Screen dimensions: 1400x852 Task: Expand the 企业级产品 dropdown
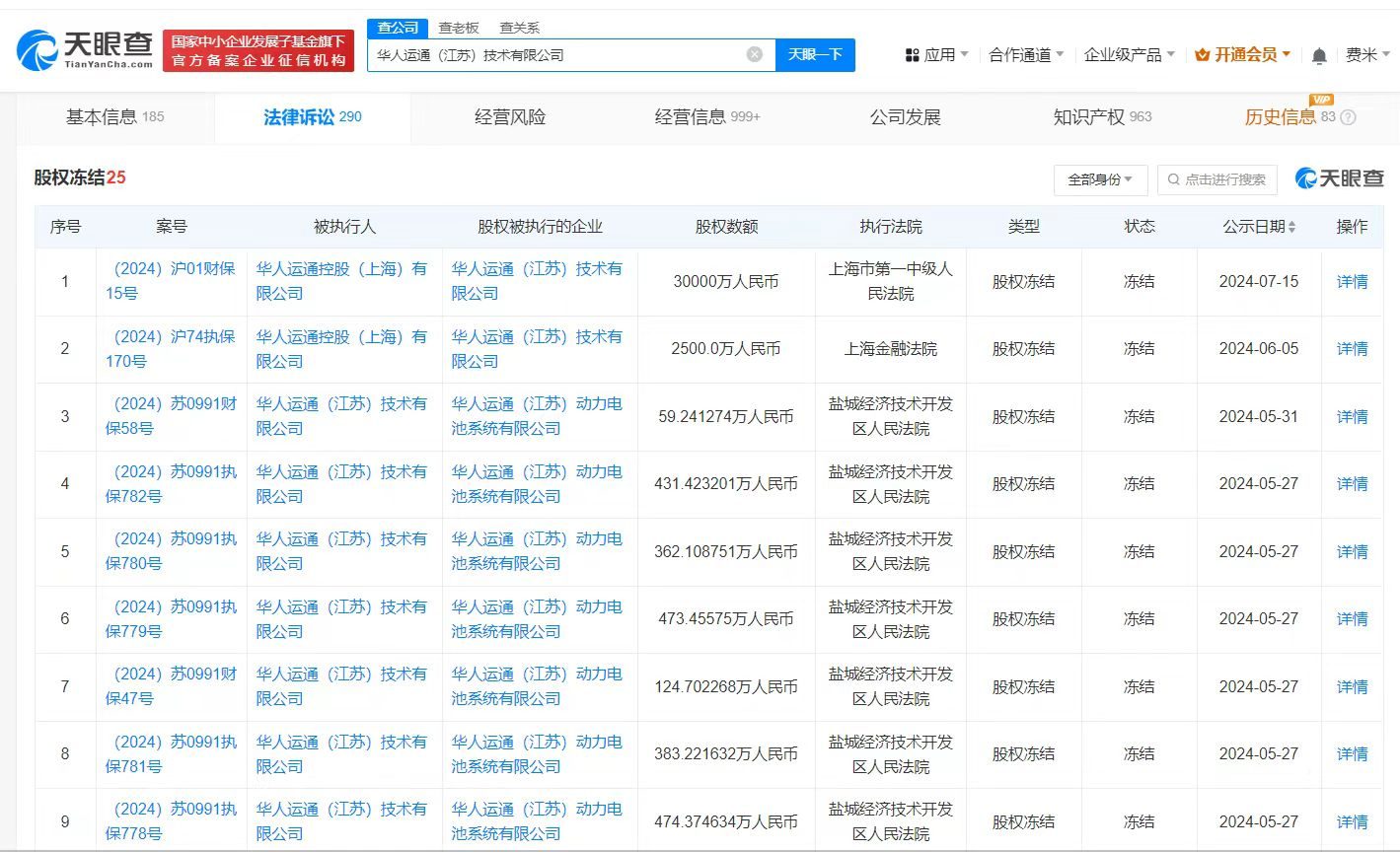[1129, 54]
